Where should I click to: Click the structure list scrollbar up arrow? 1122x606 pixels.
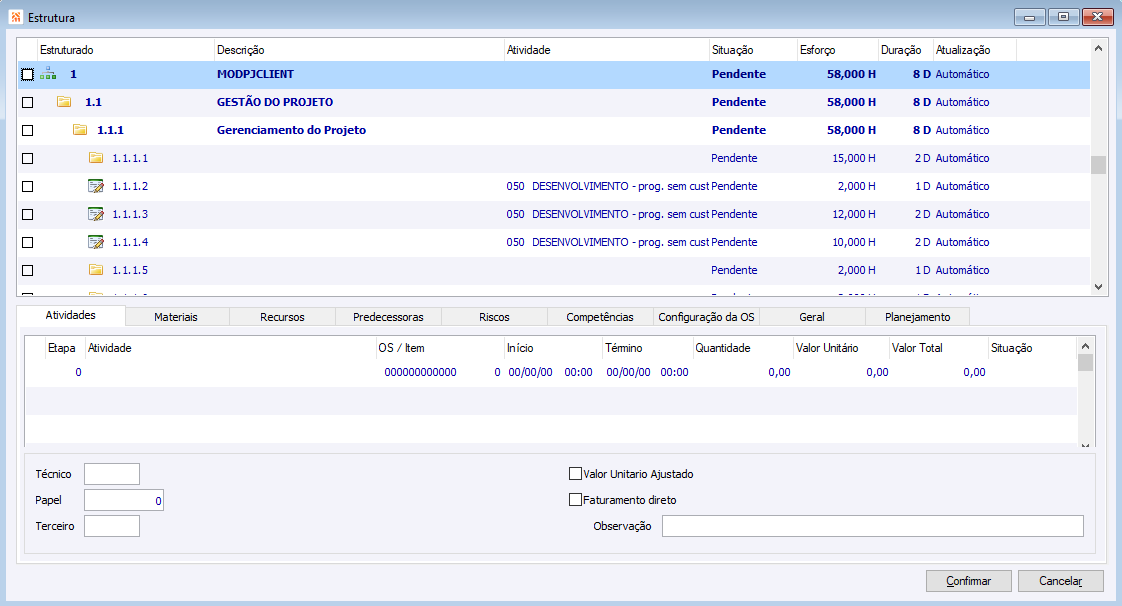pos(1098,48)
